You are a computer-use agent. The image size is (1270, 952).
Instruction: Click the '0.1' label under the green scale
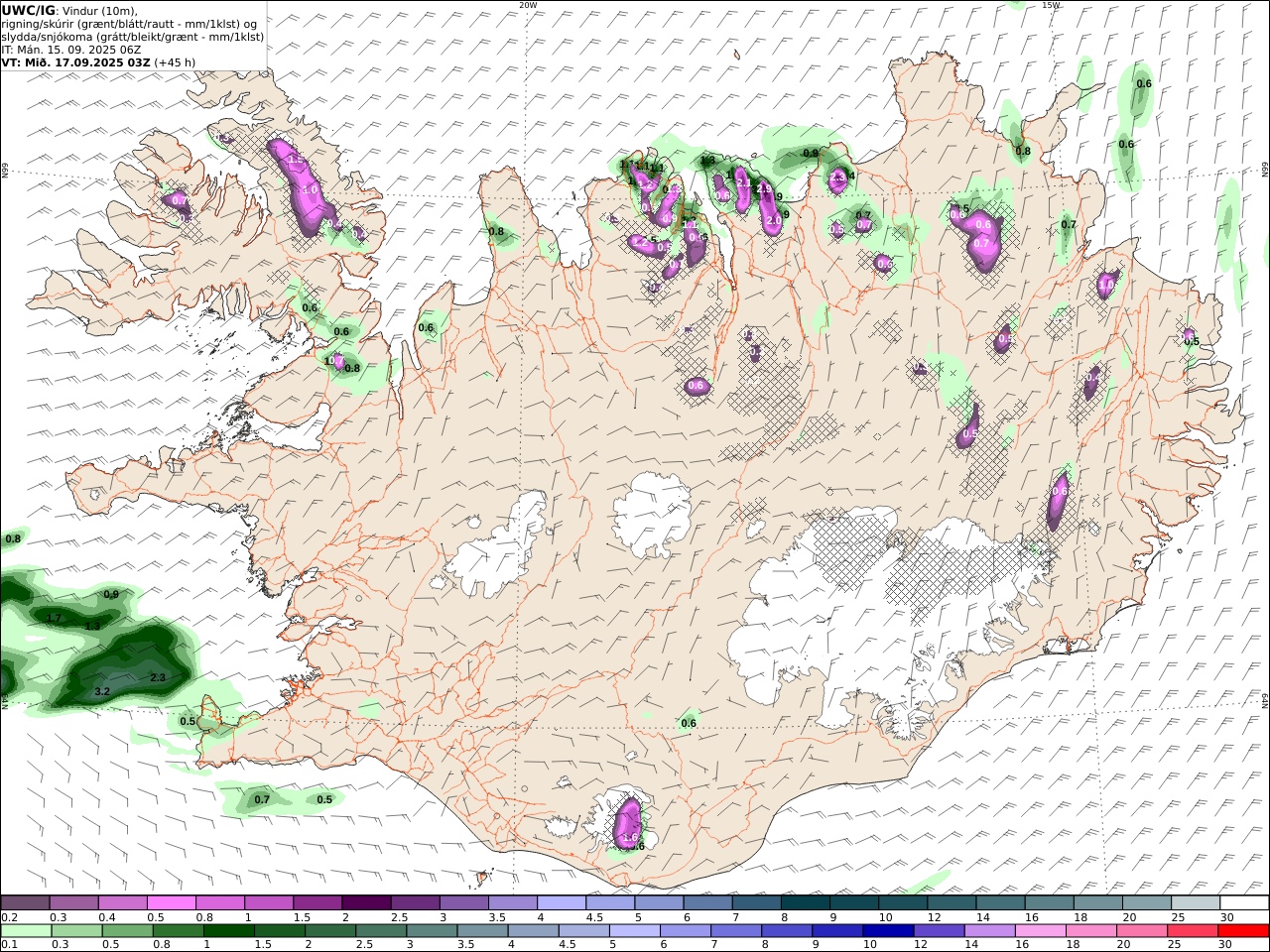[x=8, y=945]
